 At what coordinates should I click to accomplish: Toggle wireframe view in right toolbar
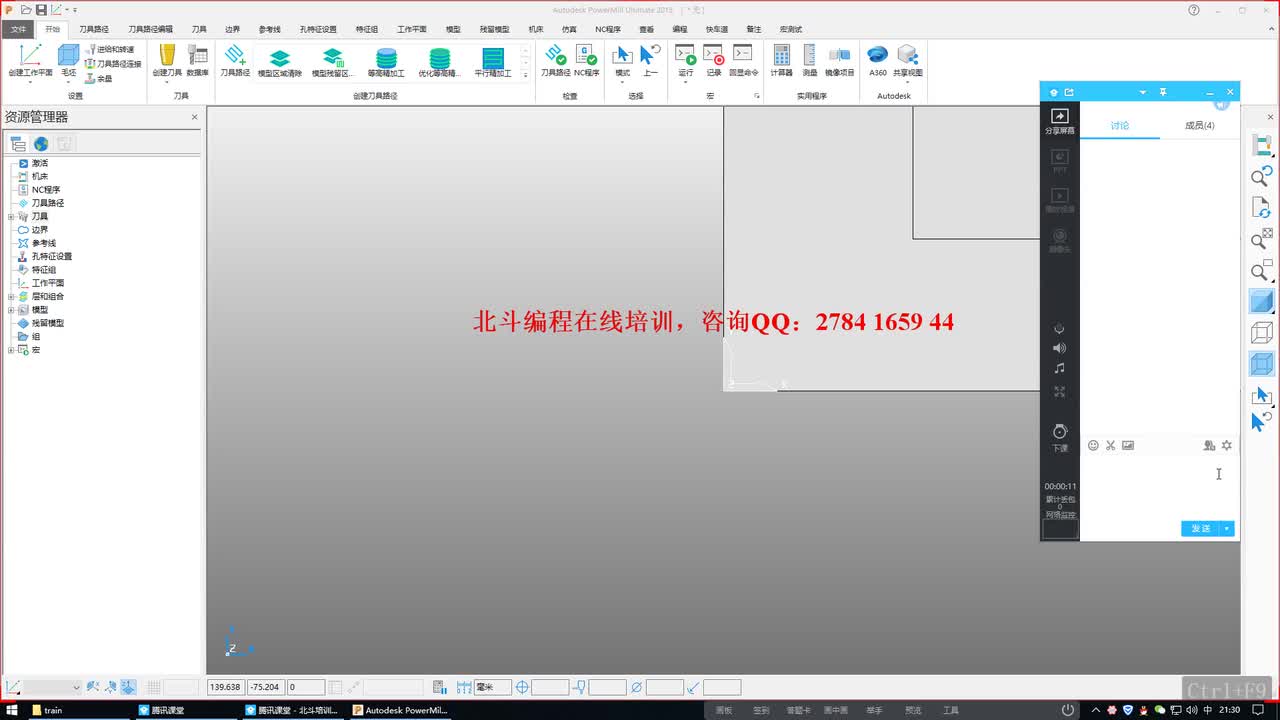(1262, 332)
